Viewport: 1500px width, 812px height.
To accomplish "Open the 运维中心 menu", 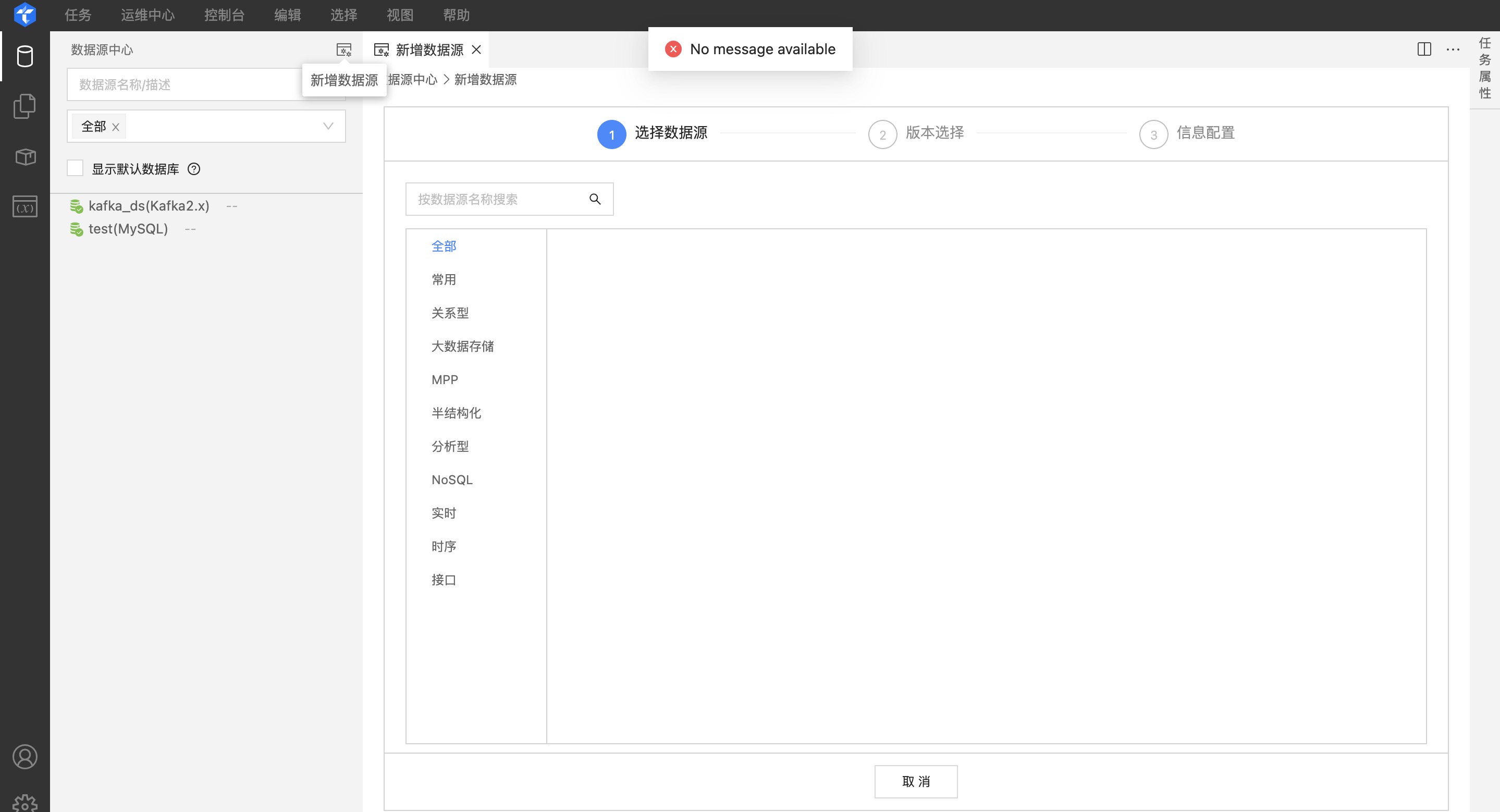I will coord(148,15).
